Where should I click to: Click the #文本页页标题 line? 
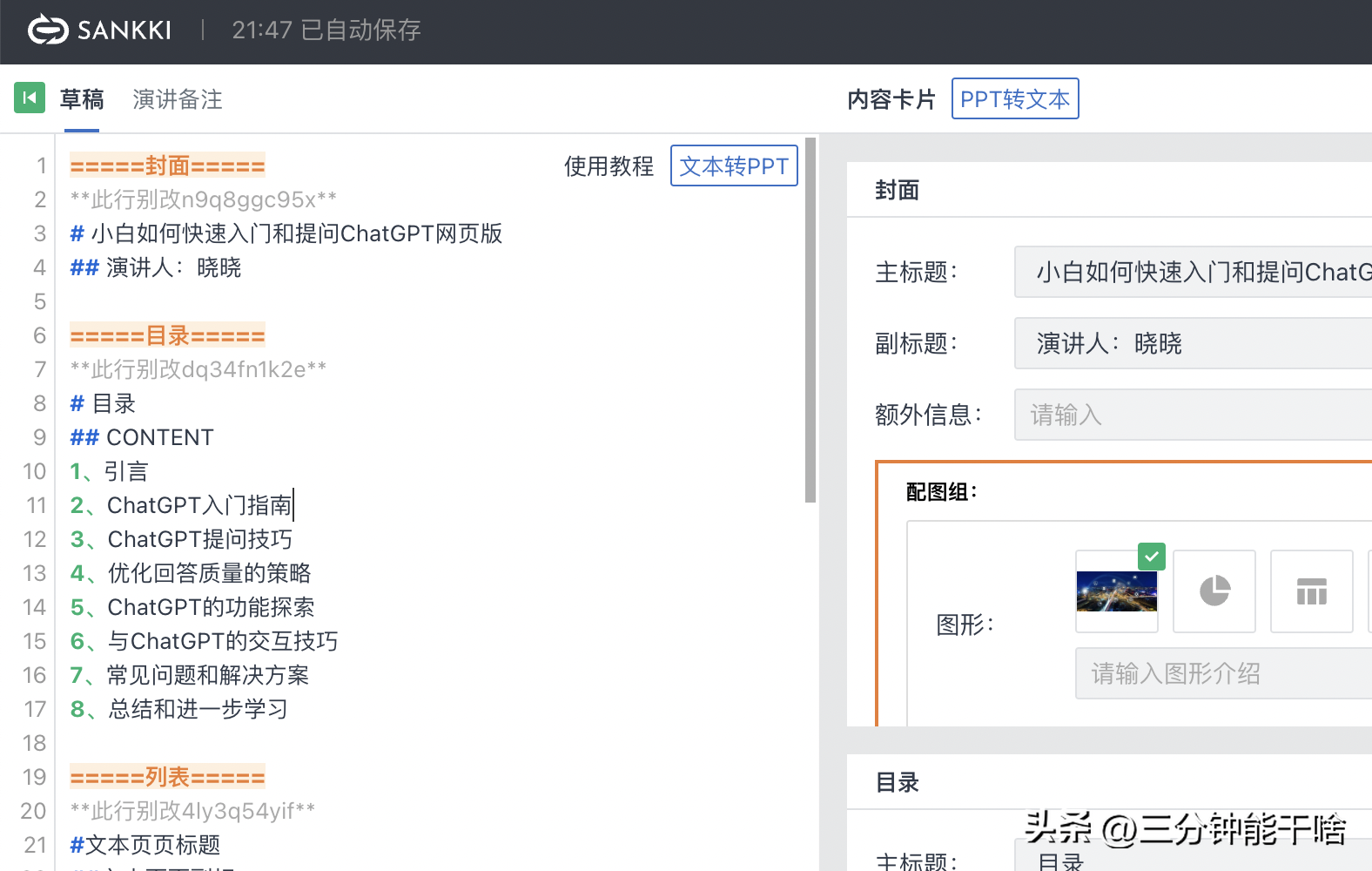145,845
